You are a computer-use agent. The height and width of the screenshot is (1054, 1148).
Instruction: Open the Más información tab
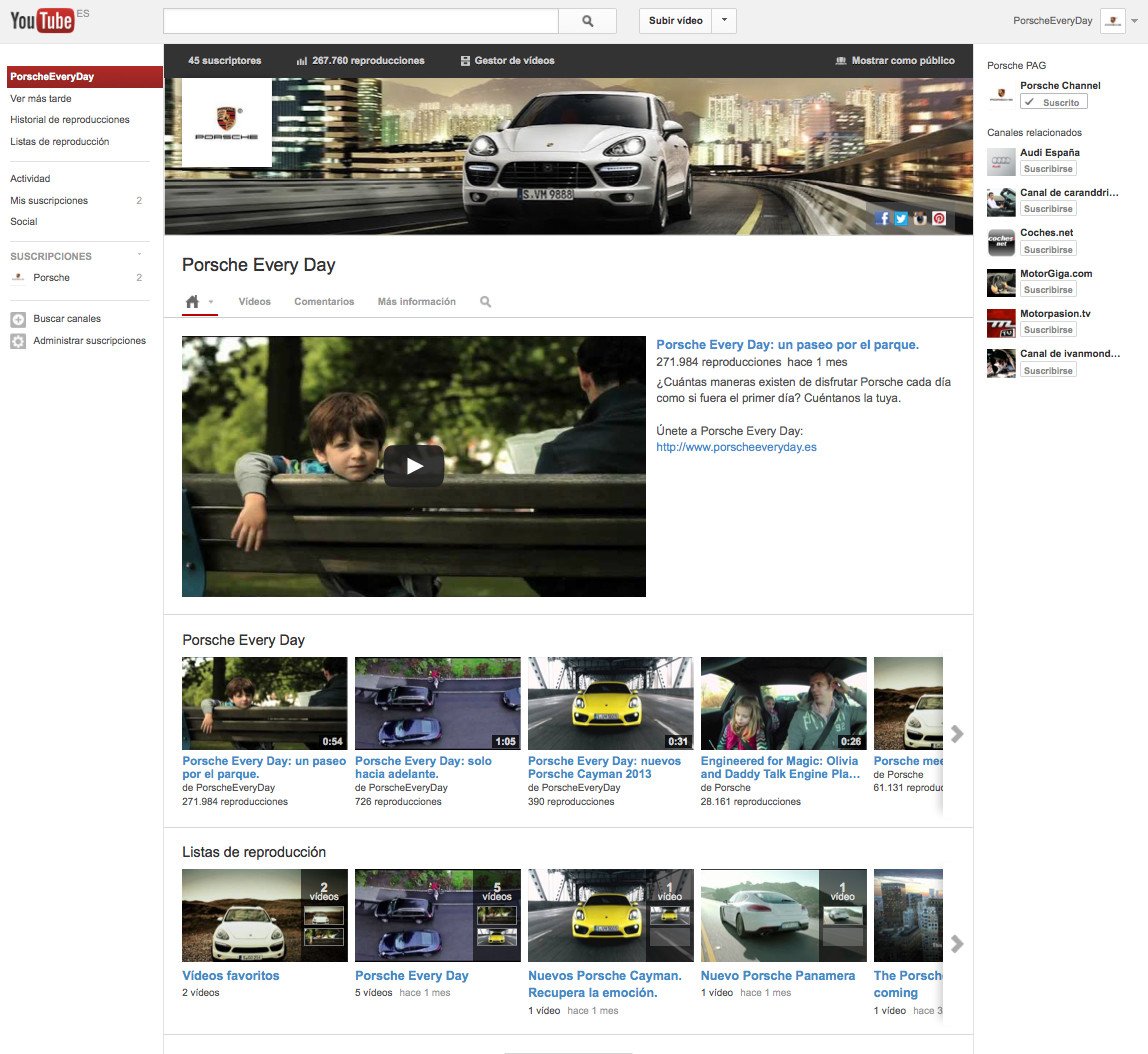click(x=416, y=302)
